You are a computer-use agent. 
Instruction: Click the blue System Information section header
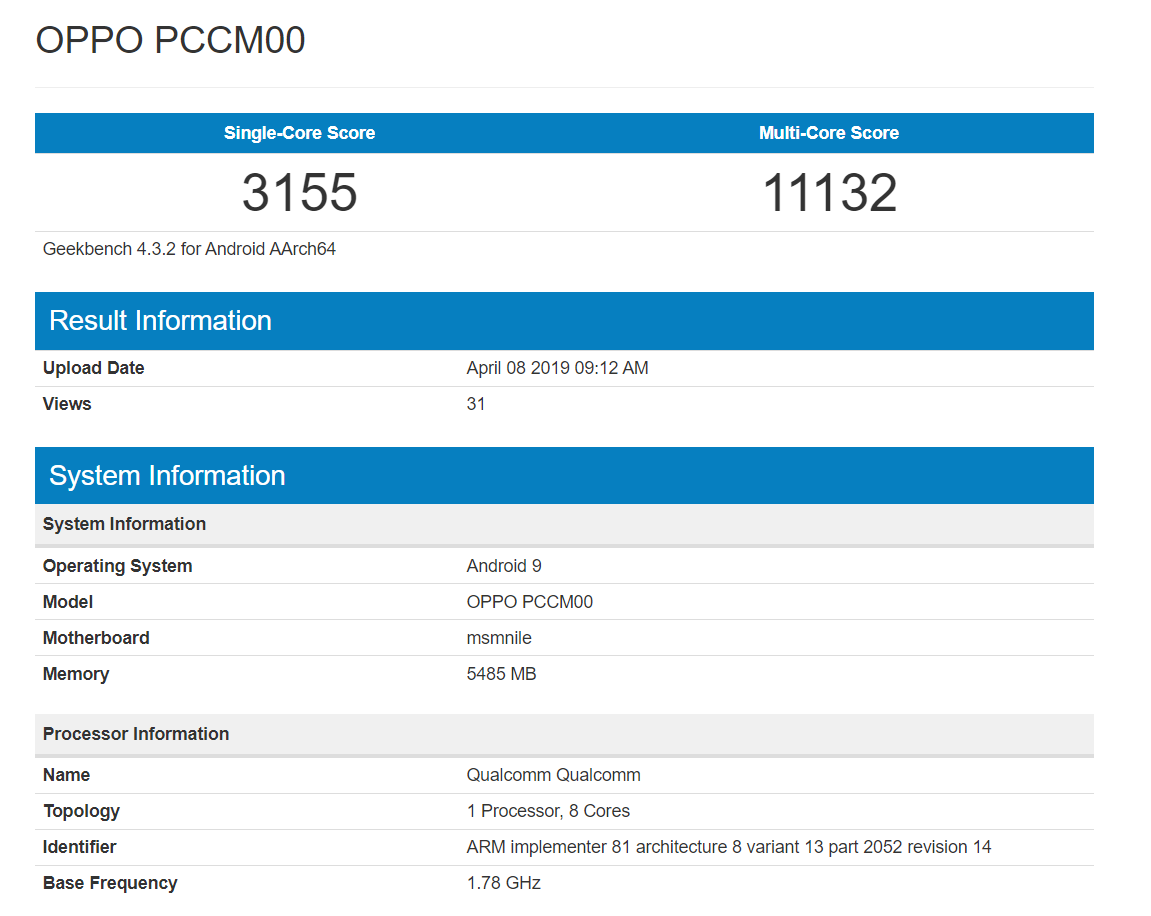coord(167,476)
